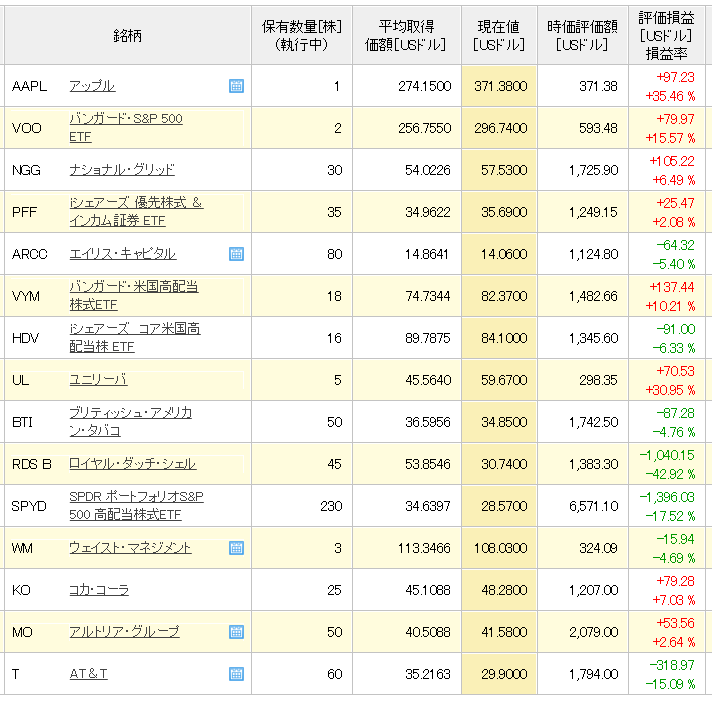Open the コカ・コーラ link
712x703 pixels.
coord(99,590)
